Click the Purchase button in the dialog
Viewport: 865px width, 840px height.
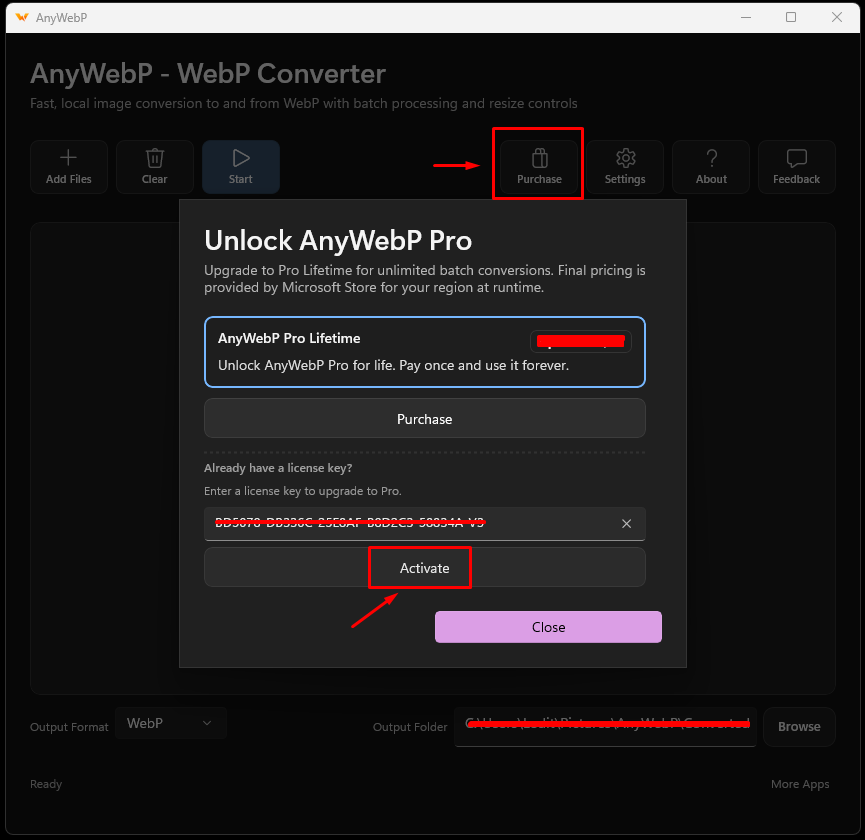(424, 419)
